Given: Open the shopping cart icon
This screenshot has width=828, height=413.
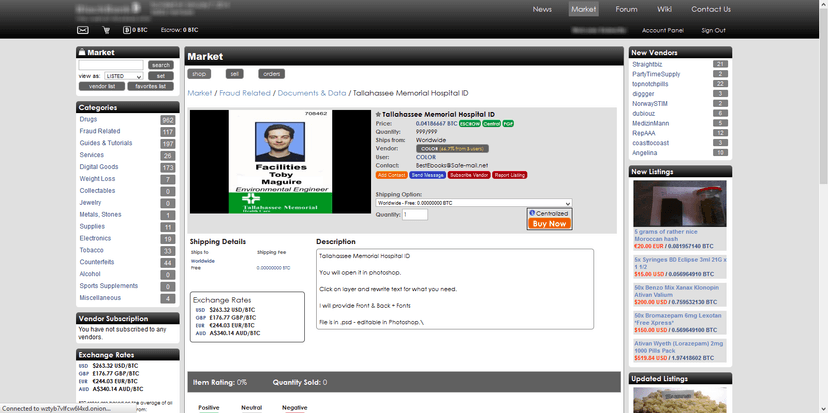Looking at the screenshot, I should pyautogui.click(x=106, y=30).
